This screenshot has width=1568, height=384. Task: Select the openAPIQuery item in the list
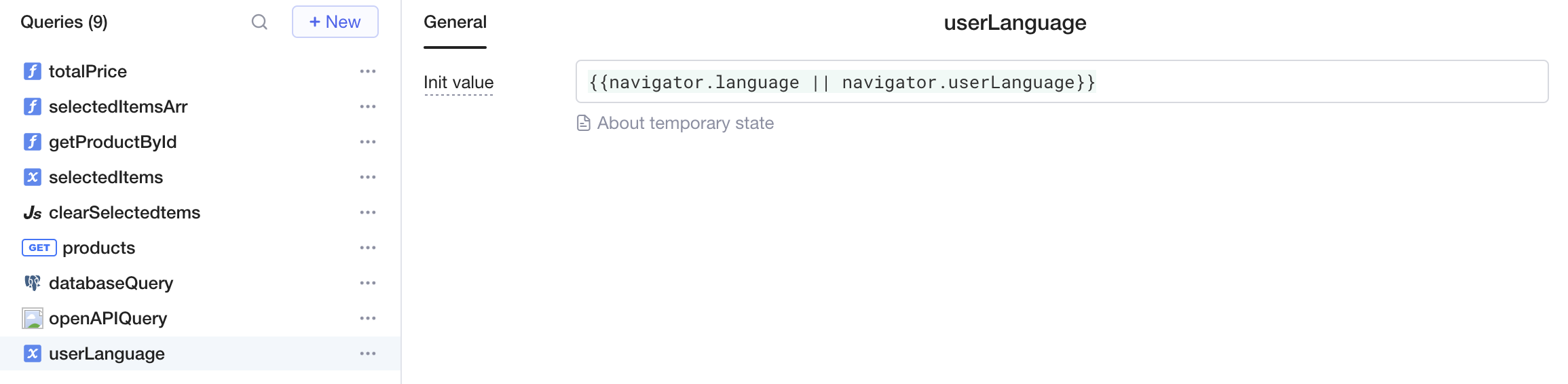point(108,318)
